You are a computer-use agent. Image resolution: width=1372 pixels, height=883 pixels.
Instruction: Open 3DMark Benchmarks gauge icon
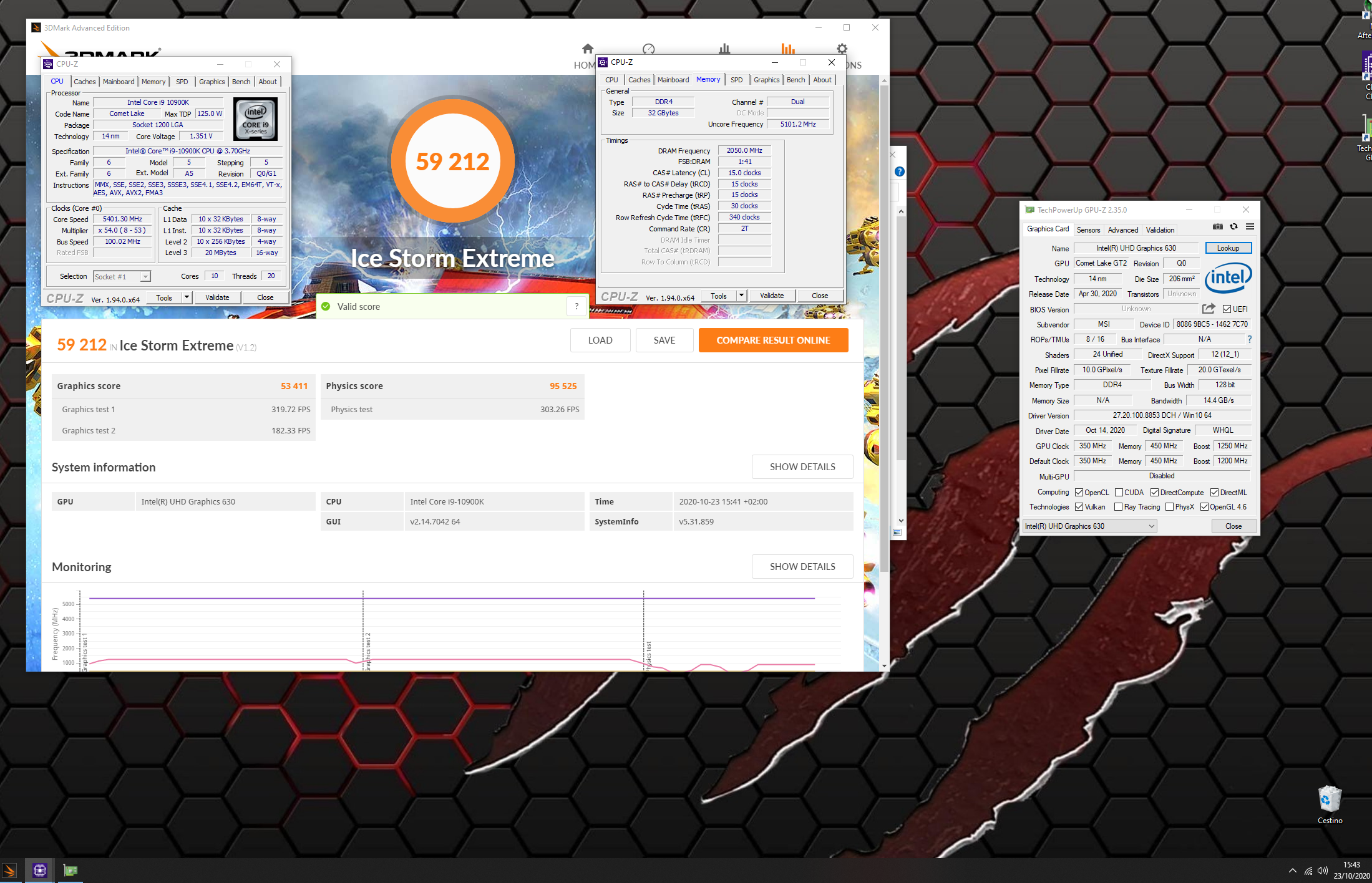(648, 49)
